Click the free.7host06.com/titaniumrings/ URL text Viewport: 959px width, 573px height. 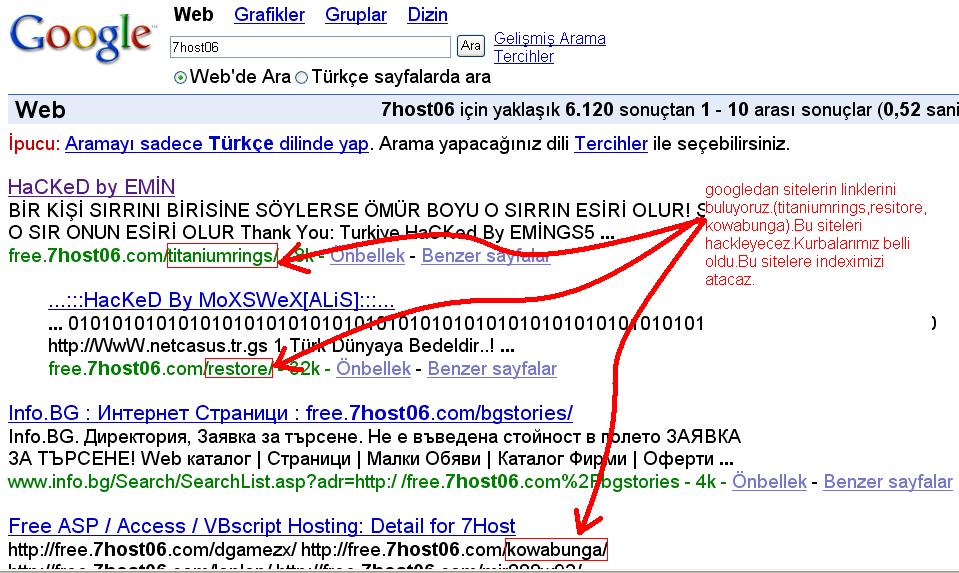tap(144, 256)
